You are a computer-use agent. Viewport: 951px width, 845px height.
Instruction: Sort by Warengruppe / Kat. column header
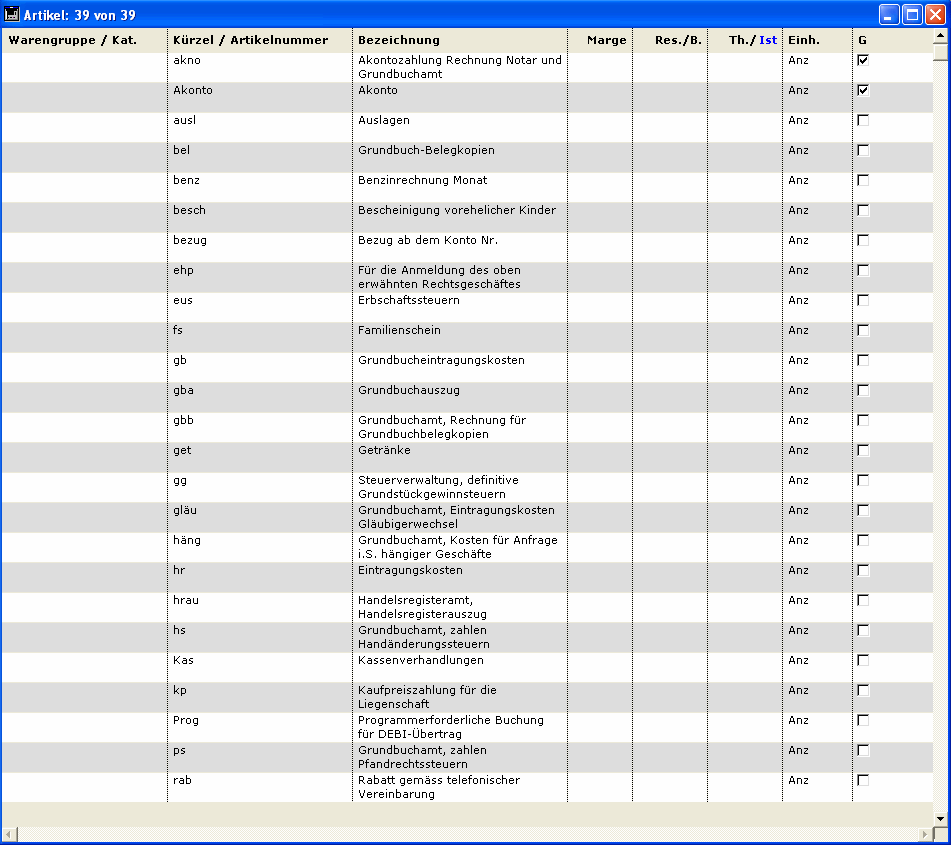tap(72, 40)
